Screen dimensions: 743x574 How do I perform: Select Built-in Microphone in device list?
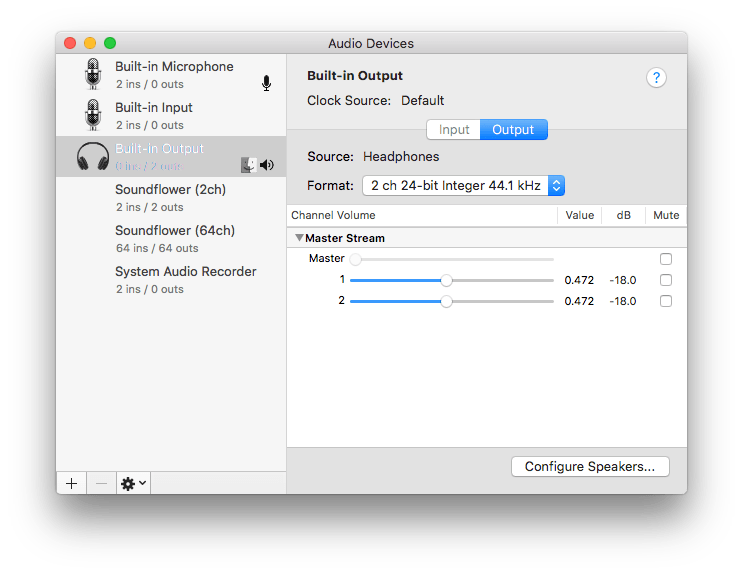pos(171,74)
